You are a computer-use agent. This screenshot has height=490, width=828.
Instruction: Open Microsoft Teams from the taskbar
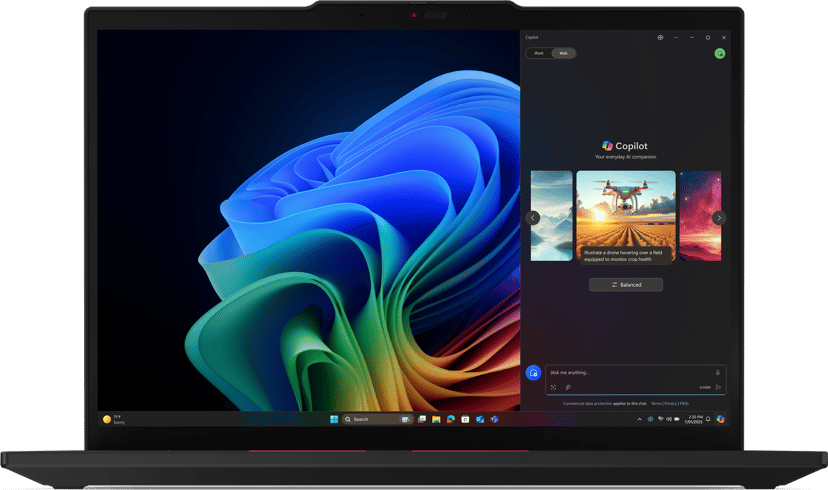[494, 419]
